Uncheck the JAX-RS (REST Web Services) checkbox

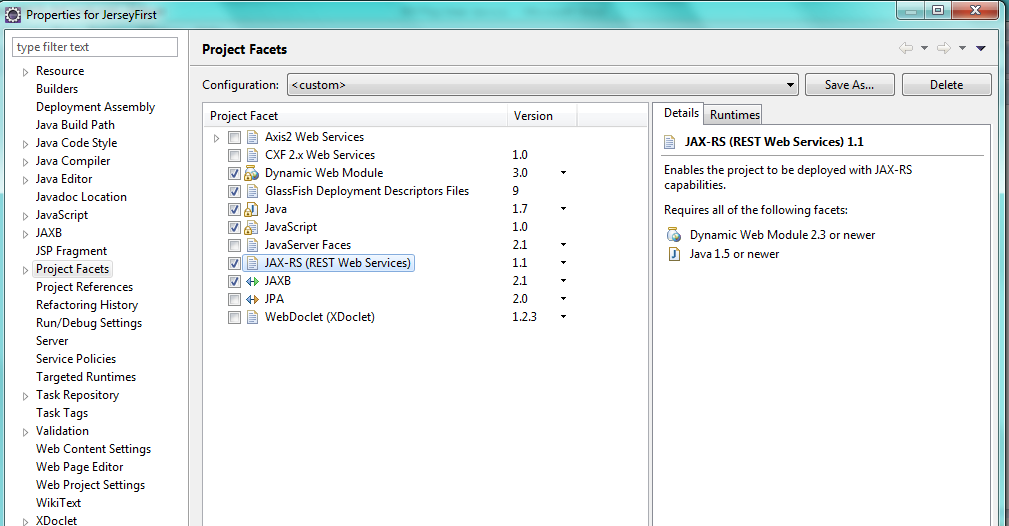pyautogui.click(x=234, y=263)
